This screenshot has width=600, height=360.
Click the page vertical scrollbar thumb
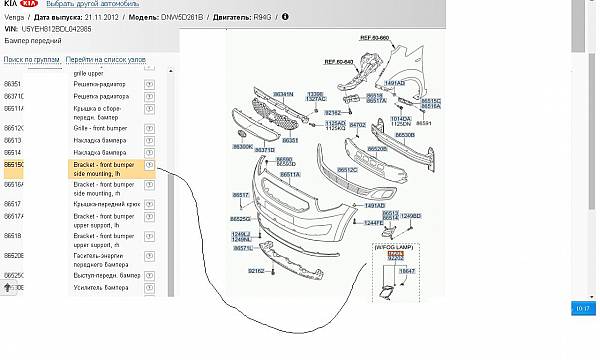pyautogui.click(x=578, y=26)
